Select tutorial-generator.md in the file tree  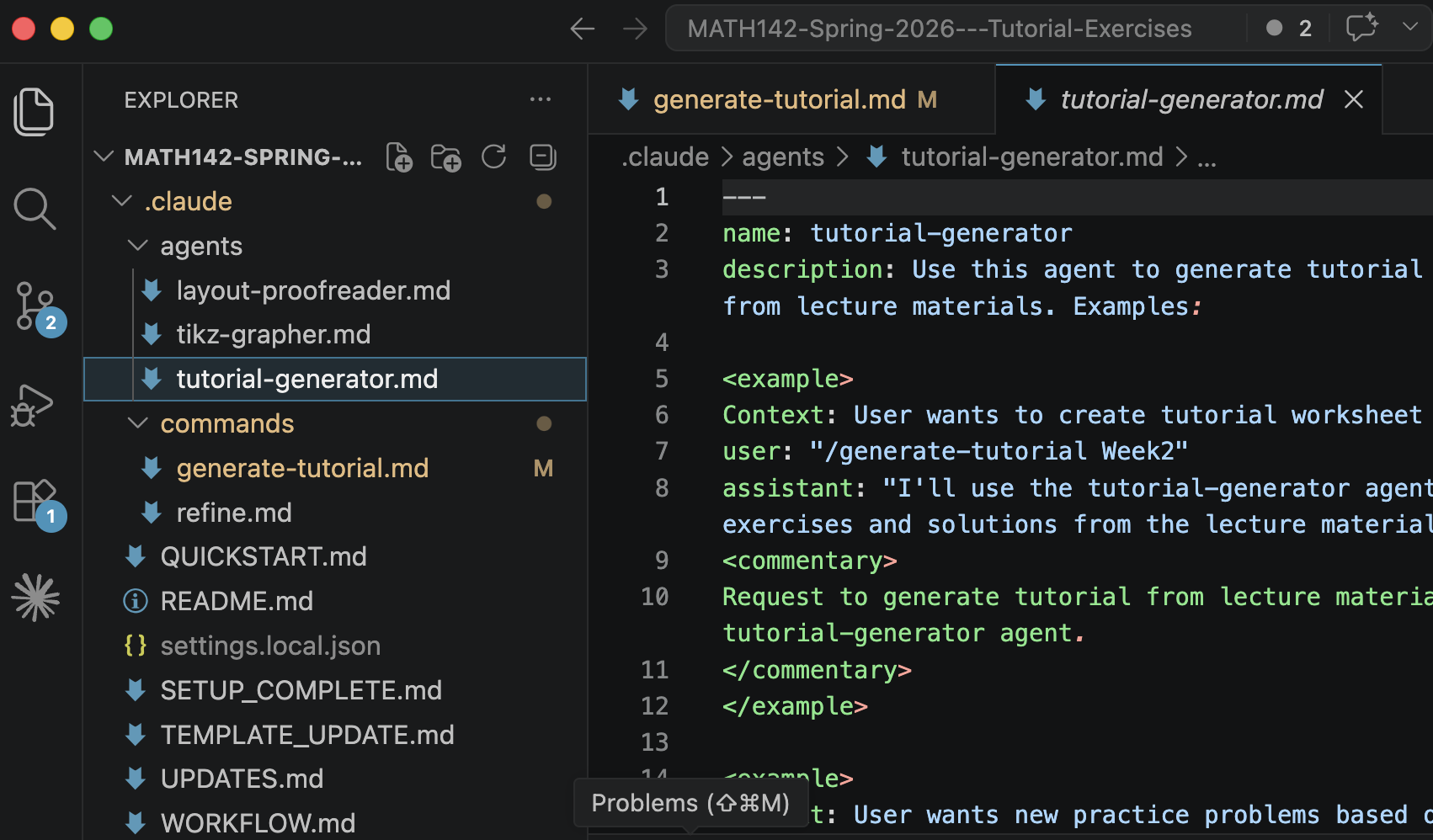pyautogui.click(x=335, y=379)
